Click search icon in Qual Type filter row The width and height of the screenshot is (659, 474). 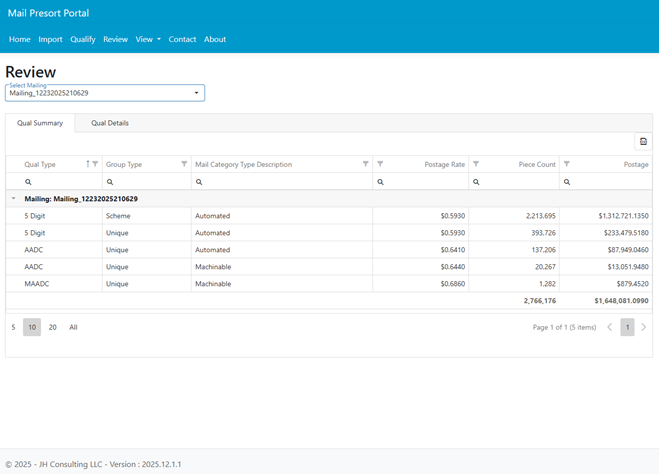[28, 182]
